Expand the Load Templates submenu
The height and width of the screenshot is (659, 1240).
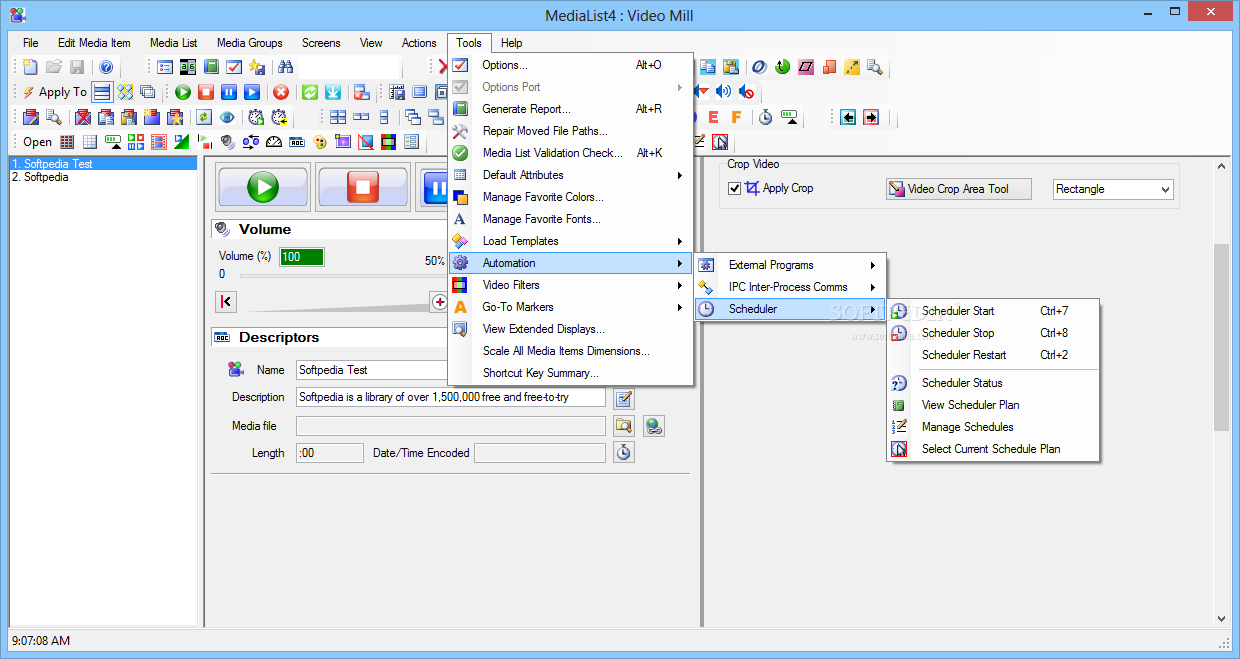coord(571,241)
